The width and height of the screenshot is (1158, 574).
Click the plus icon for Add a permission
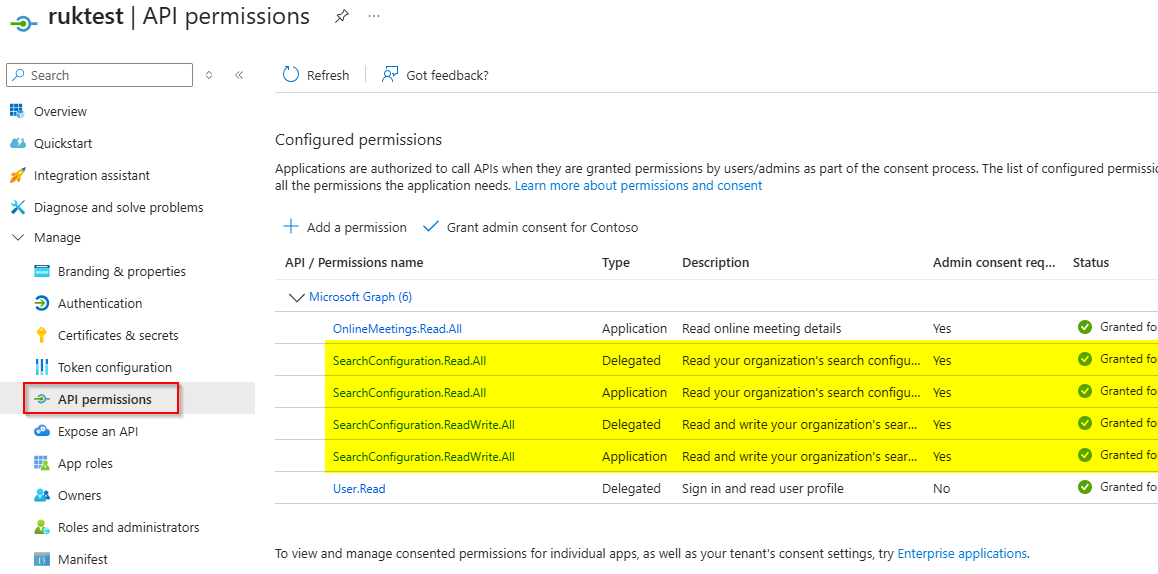291,227
